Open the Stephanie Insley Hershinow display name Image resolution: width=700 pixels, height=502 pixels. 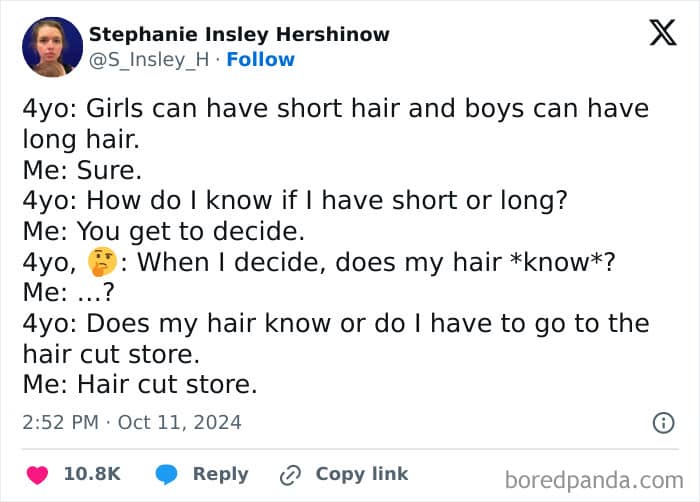[239, 34]
